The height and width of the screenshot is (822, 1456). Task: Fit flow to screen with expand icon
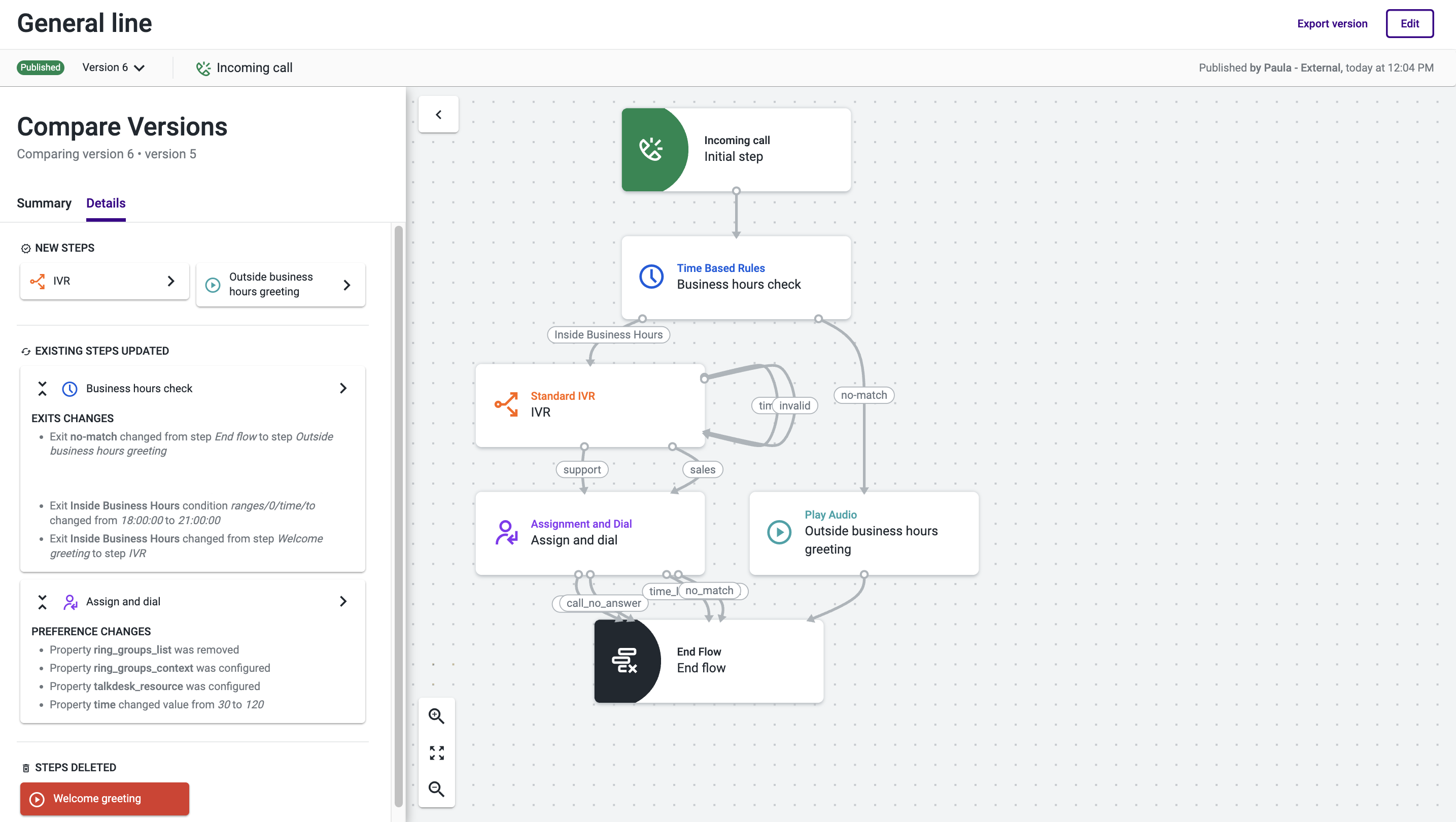436,752
